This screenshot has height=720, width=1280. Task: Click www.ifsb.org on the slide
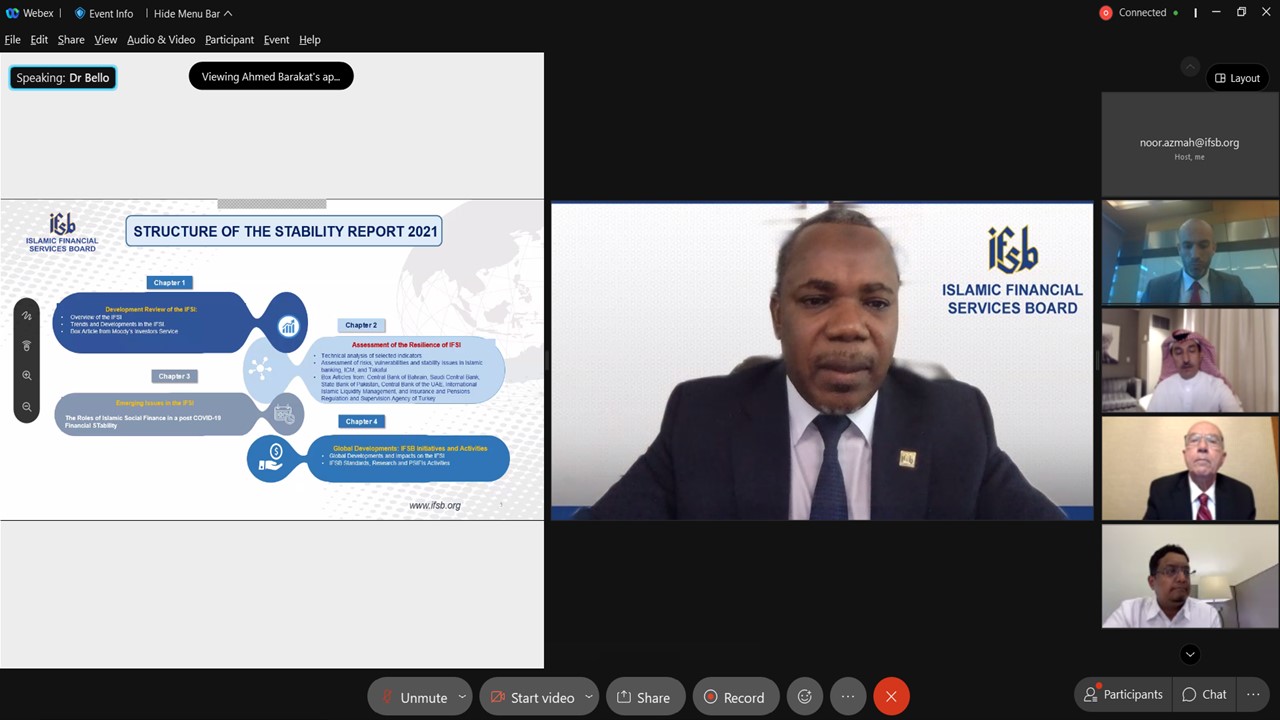point(435,505)
